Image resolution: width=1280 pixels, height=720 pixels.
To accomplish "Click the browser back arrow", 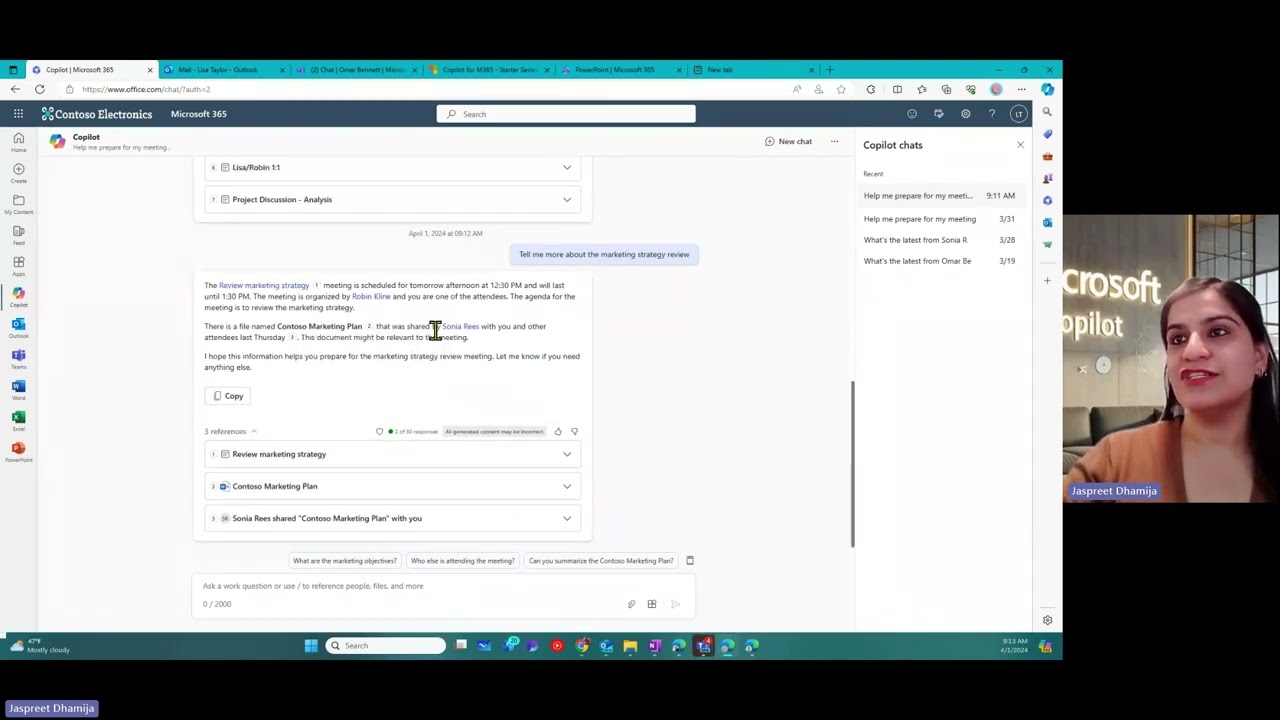I will [15, 89].
